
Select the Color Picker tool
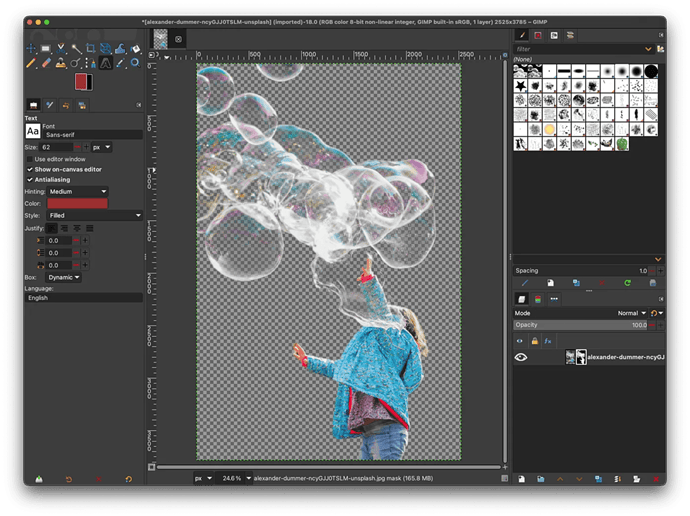(121, 63)
